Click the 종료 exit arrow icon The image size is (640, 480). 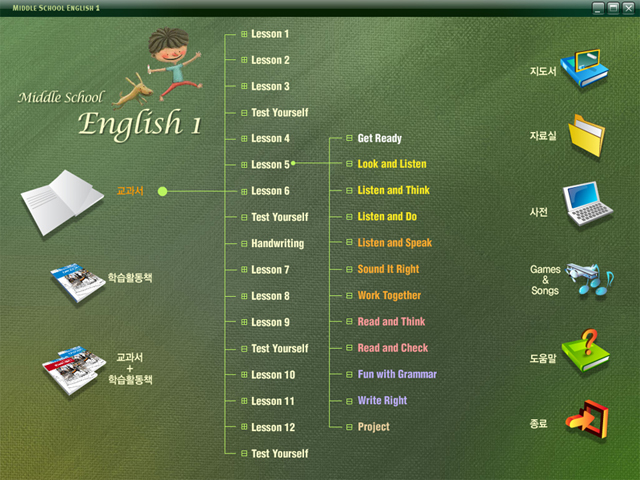(x=583, y=420)
